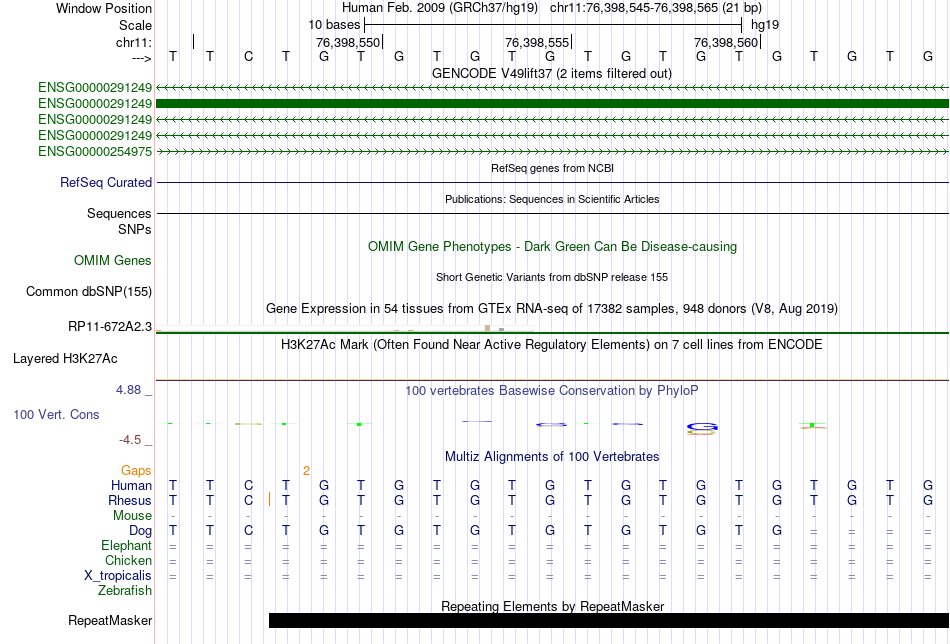Click the Chicken species label

pyautogui.click(x=128, y=560)
